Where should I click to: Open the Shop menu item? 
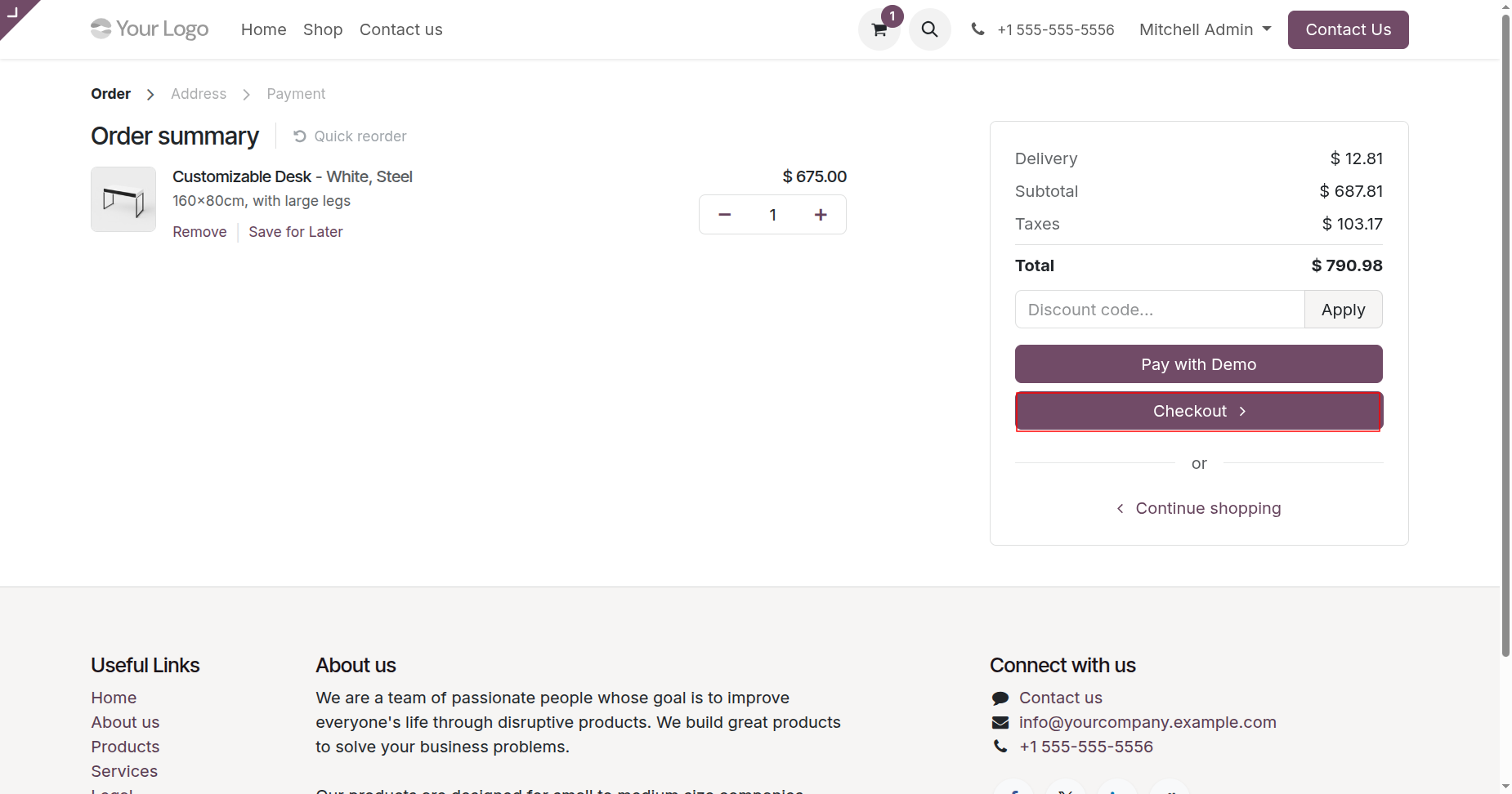[323, 29]
